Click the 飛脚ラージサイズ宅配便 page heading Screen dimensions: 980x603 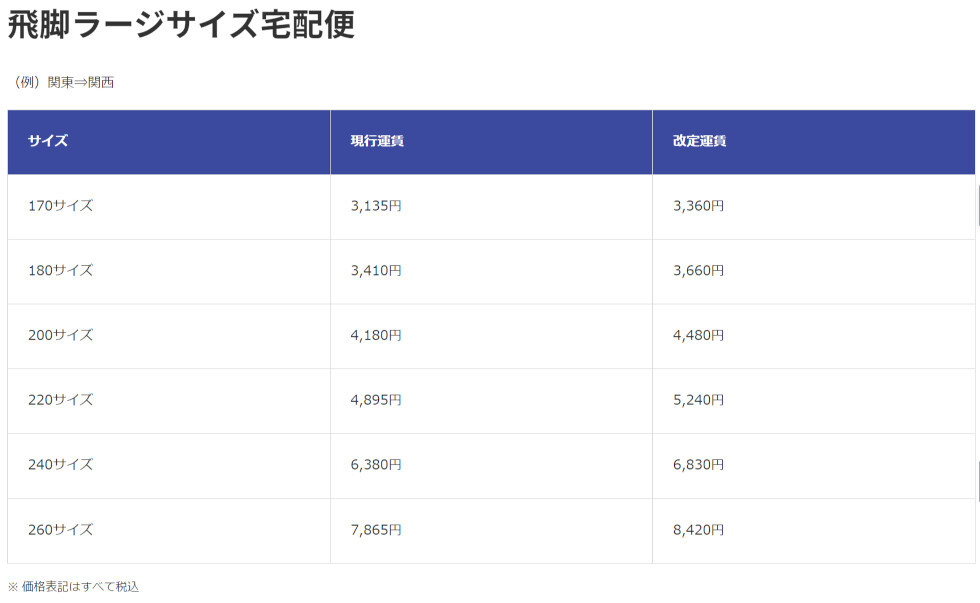click(181, 24)
